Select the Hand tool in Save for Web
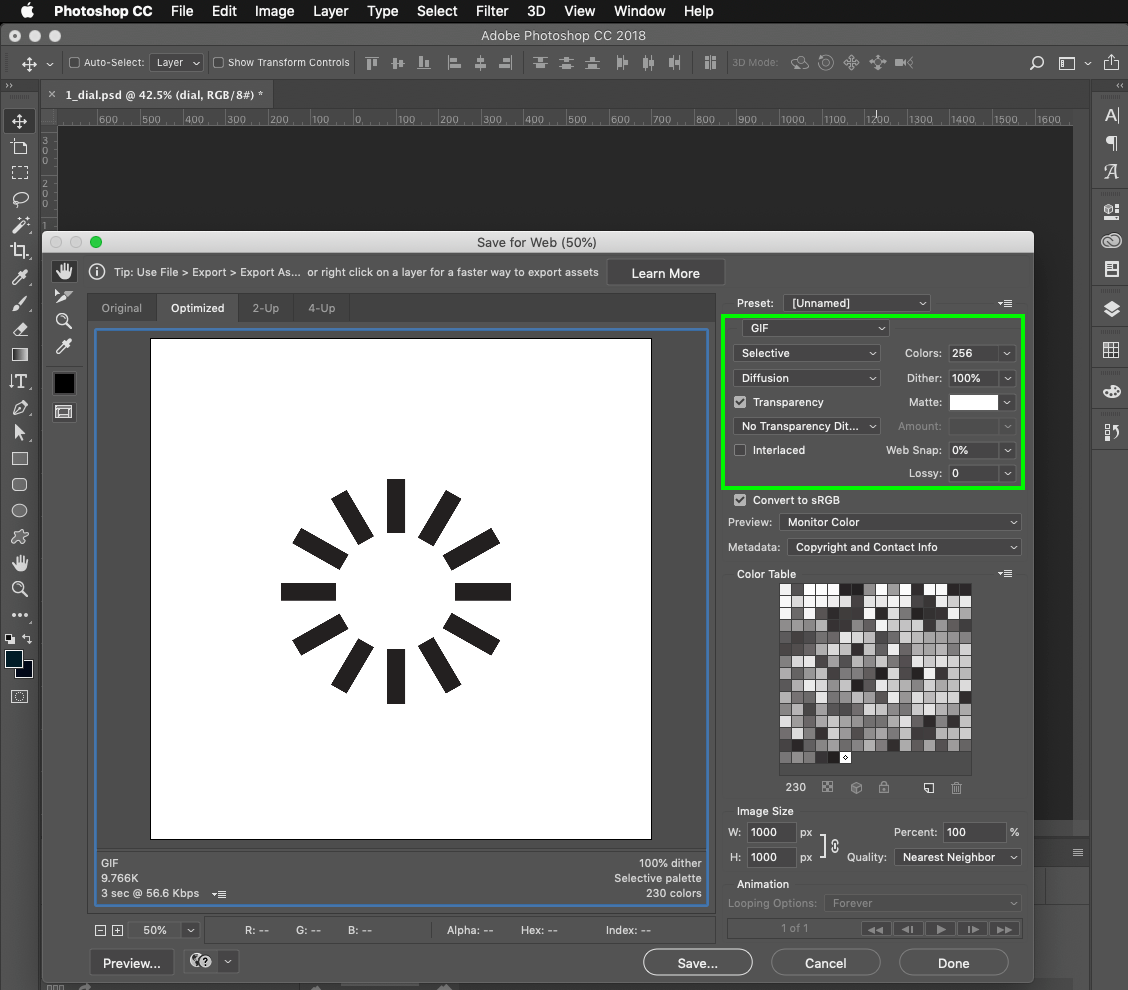Viewport: 1128px width, 990px height. pyautogui.click(x=64, y=271)
